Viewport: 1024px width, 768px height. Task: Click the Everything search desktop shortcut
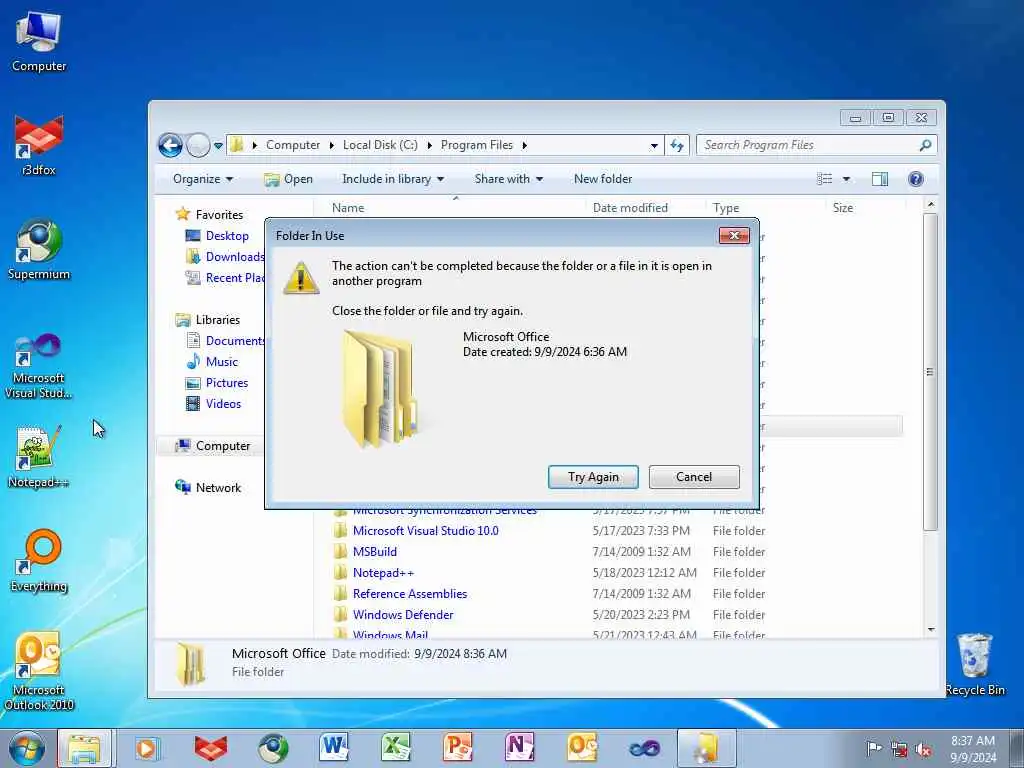pos(39,560)
